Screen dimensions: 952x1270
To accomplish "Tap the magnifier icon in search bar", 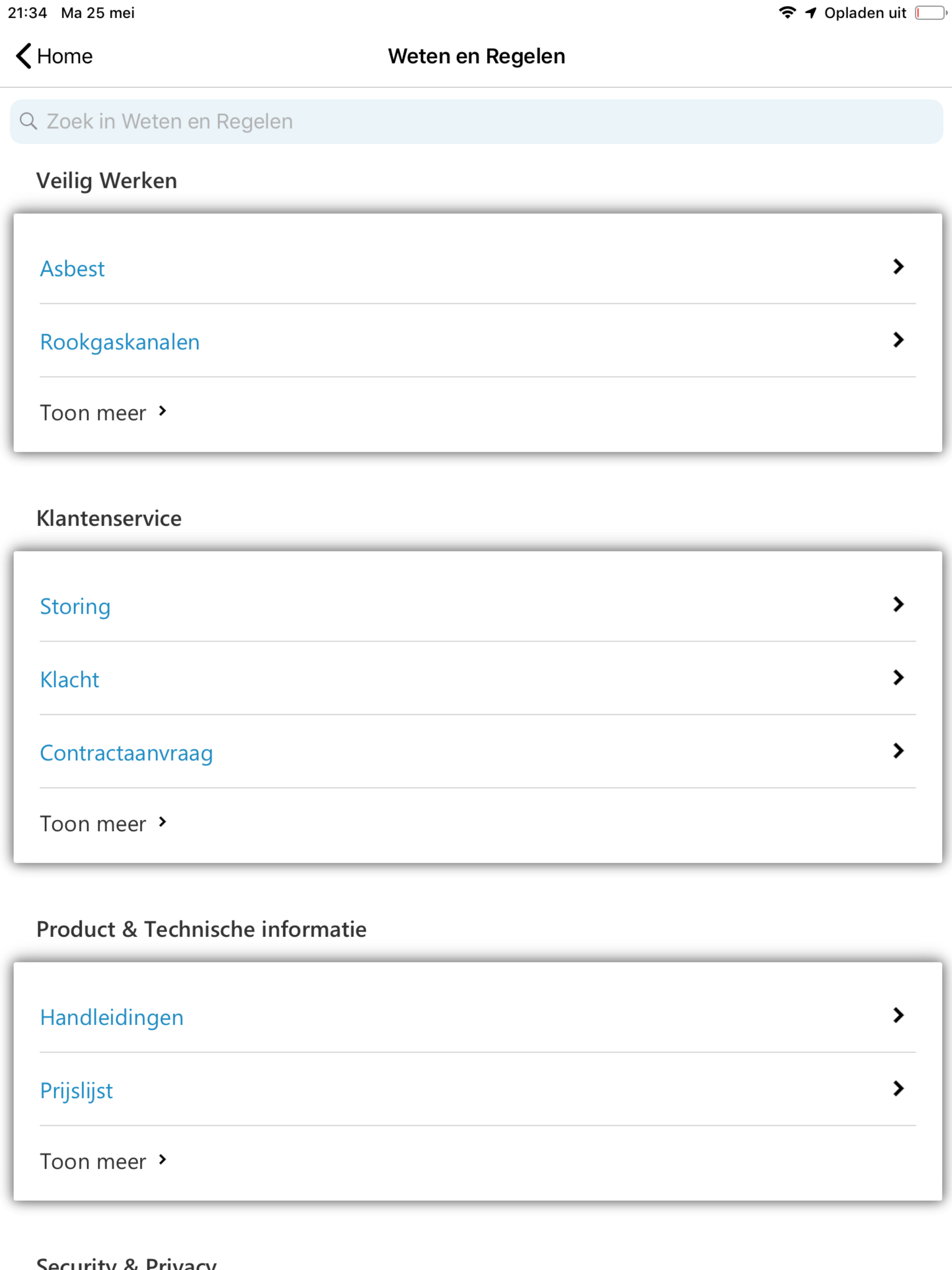I will pos(28,121).
